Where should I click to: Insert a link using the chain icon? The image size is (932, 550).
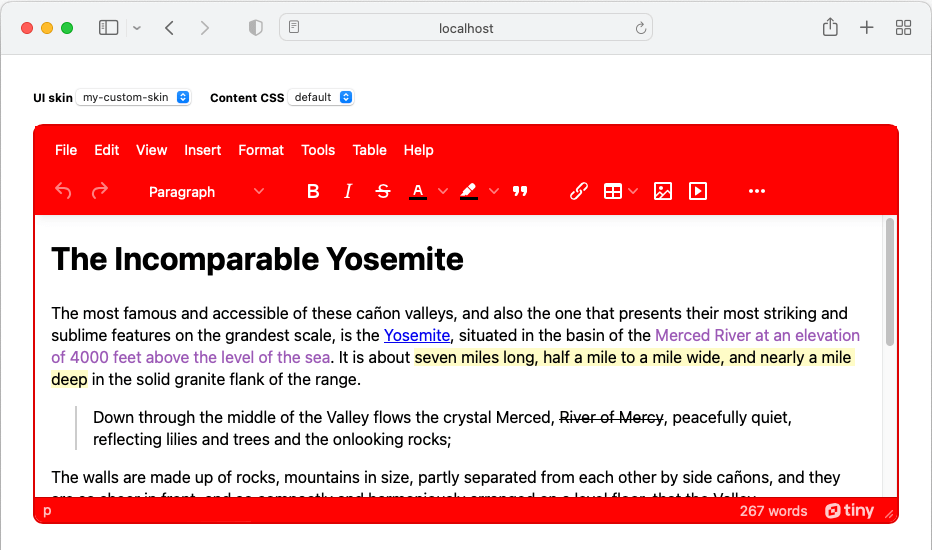tap(578, 191)
